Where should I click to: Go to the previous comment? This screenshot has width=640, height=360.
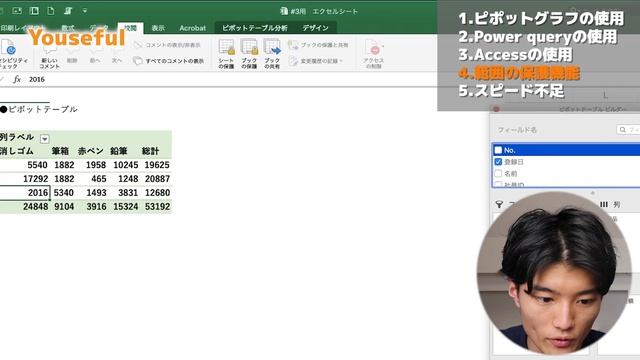95,55
